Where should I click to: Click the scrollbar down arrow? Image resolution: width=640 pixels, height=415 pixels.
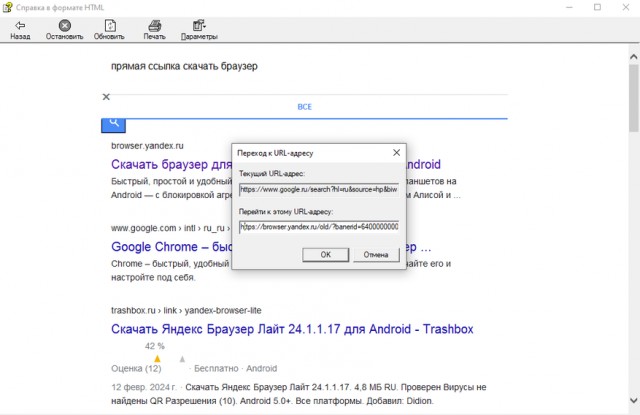[x=633, y=400]
